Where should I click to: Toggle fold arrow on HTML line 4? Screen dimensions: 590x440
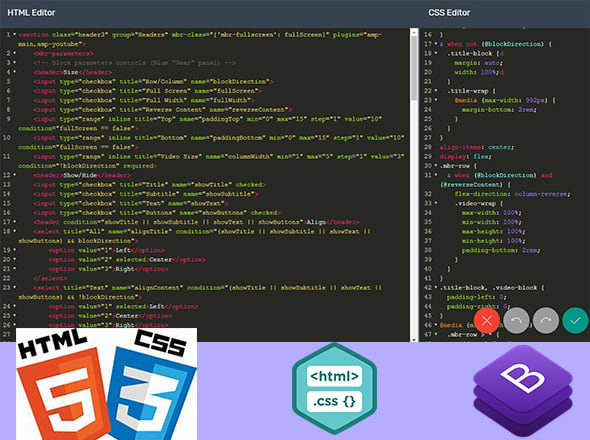(x=15, y=72)
